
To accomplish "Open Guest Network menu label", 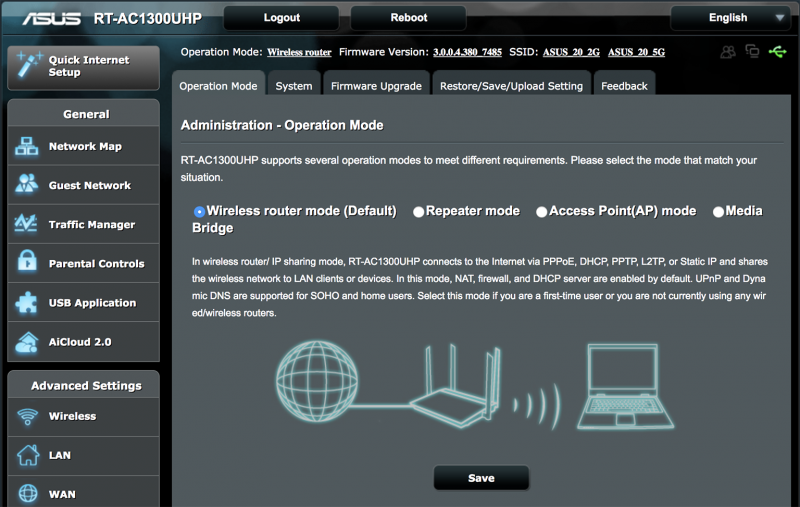I will pos(90,185).
